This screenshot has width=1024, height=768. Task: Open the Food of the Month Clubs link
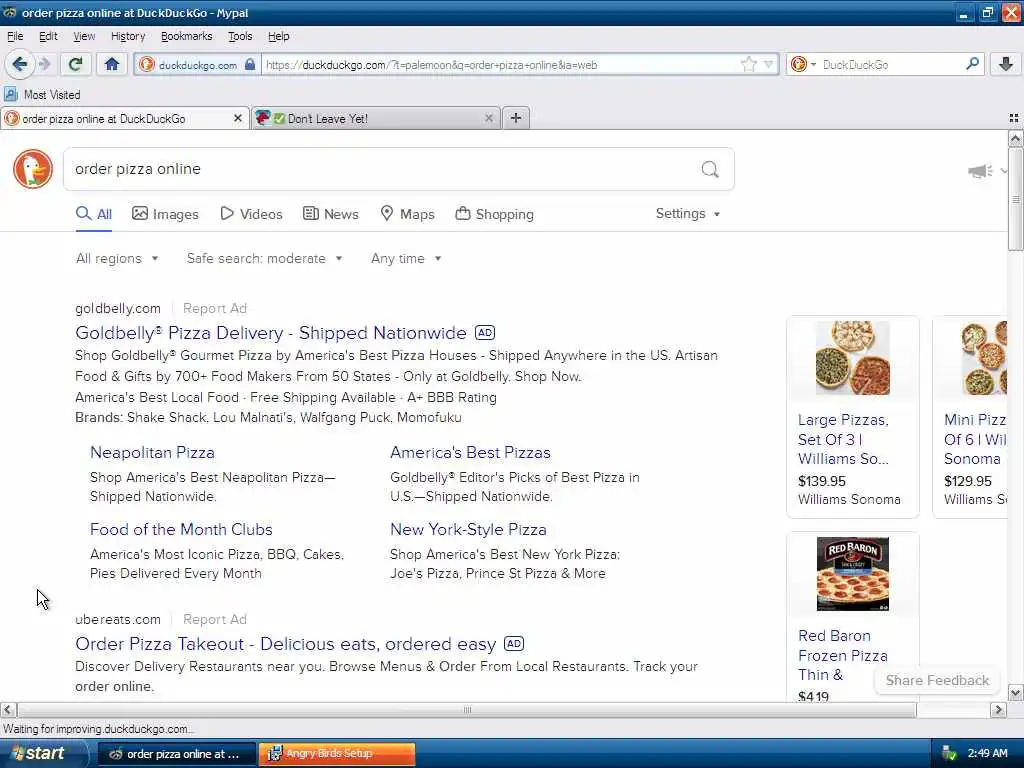pos(181,530)
